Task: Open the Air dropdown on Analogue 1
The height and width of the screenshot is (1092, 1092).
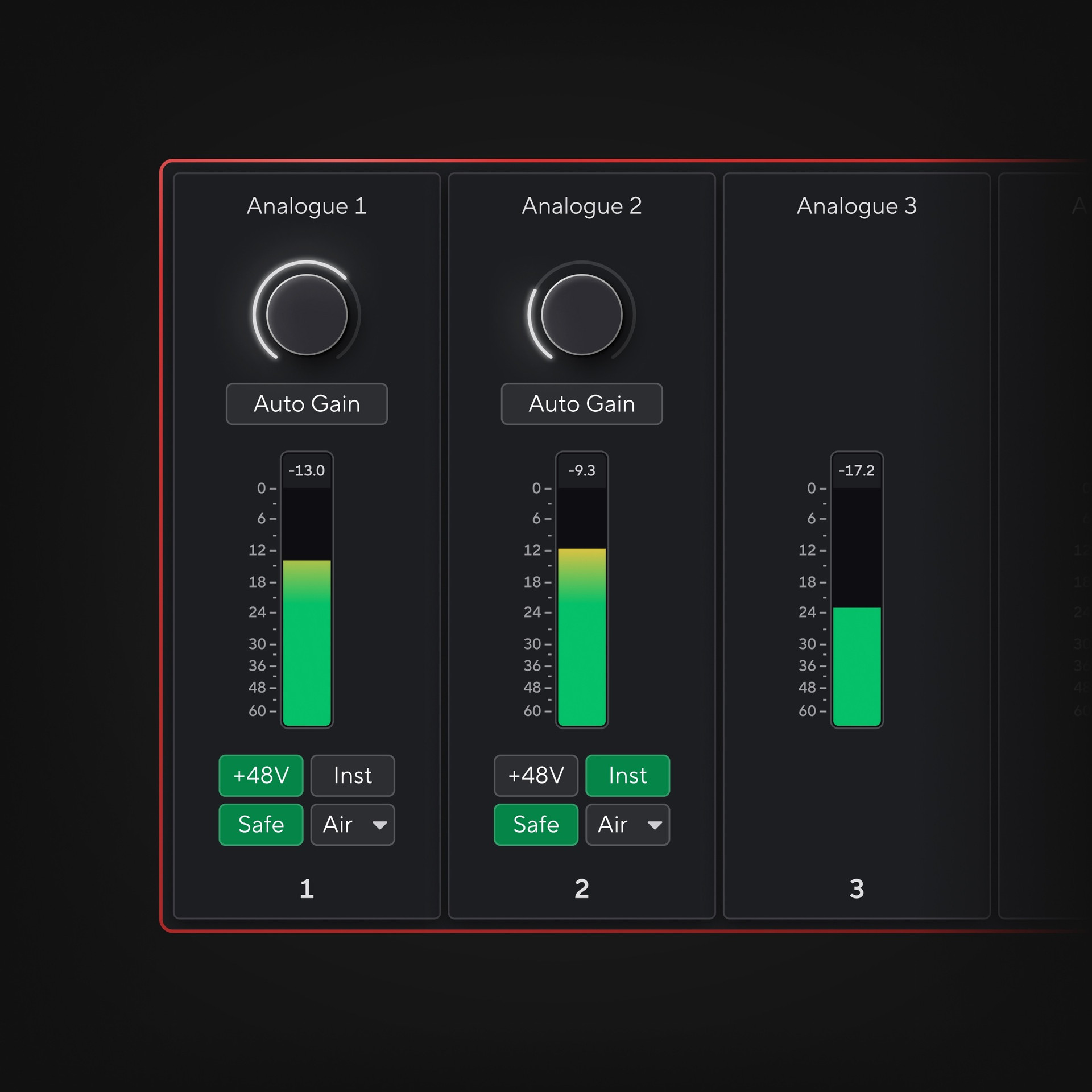Action: pyautogui.click(x=352, y=825)
